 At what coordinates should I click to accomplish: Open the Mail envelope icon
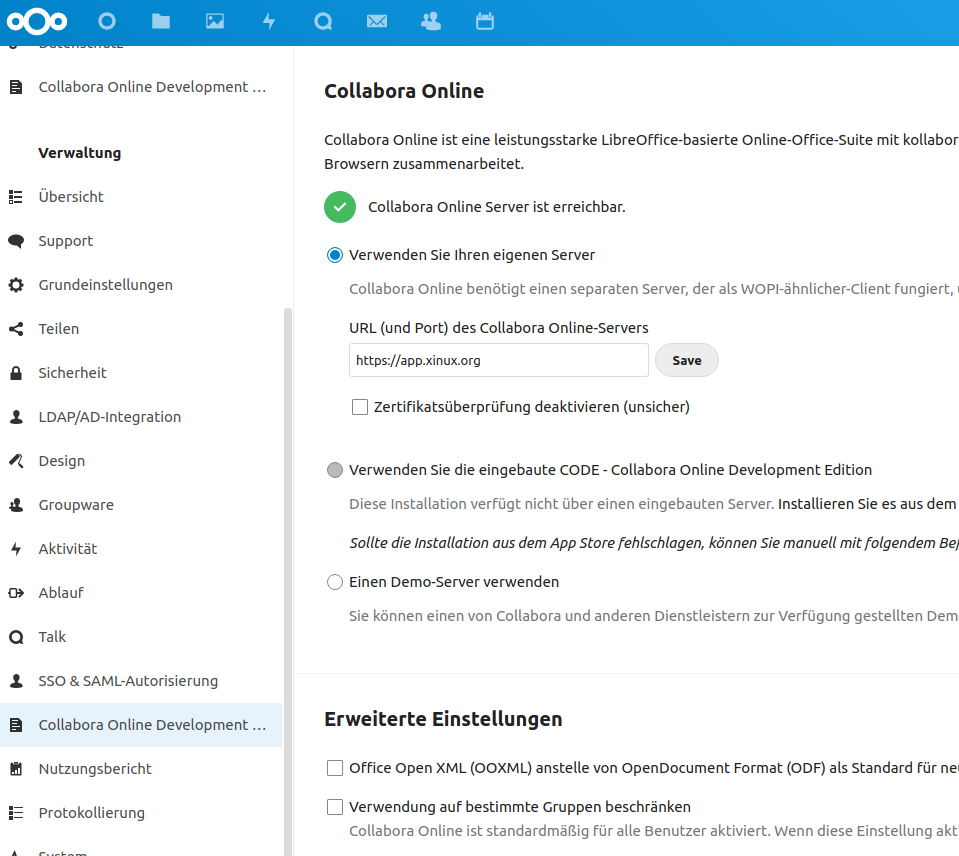(377, 21)
